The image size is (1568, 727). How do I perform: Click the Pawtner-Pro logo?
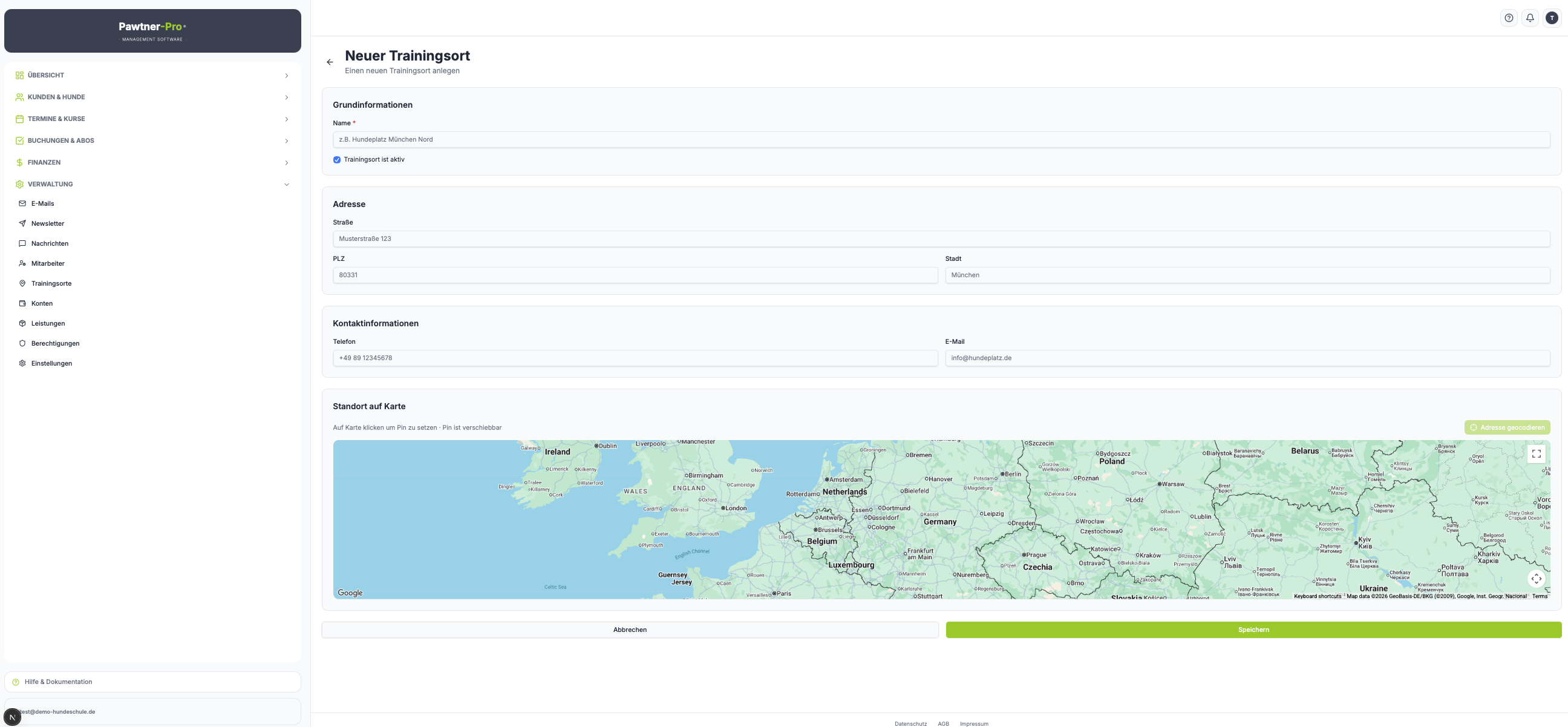click(x=152, y=30)
